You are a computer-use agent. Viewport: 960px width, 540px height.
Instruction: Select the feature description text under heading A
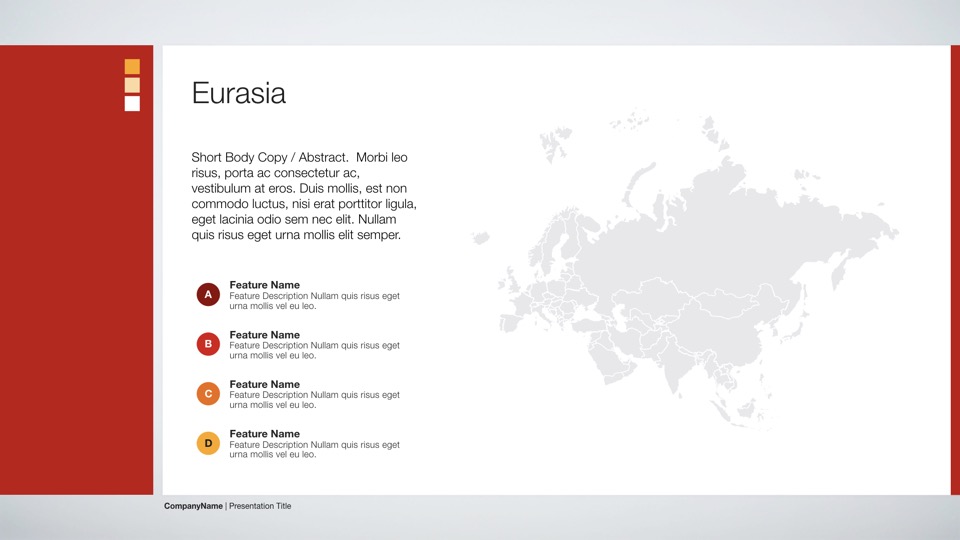click(x=314, y=301)
